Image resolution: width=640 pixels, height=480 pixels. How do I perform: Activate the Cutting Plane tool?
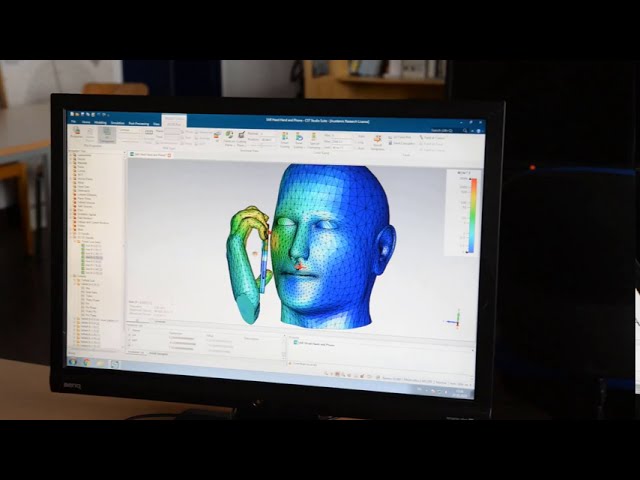pos(242,139)
